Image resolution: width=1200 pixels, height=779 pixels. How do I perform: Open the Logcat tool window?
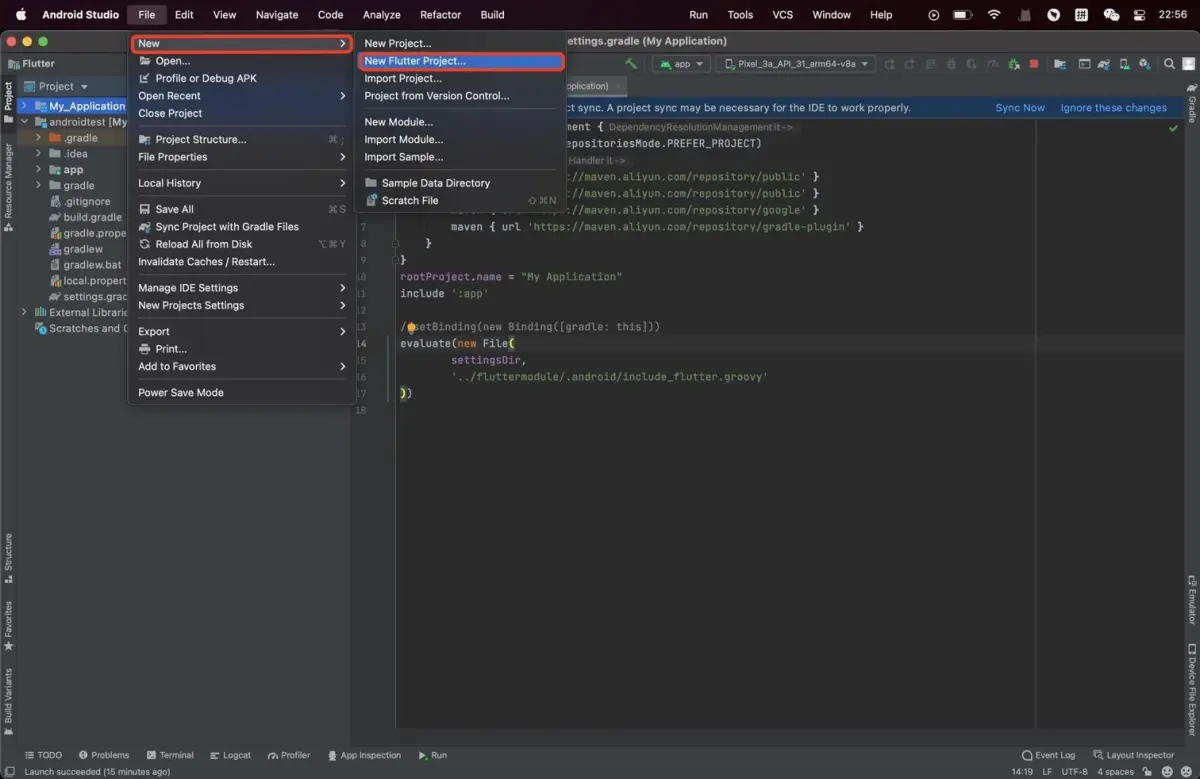tap(230, 755)
